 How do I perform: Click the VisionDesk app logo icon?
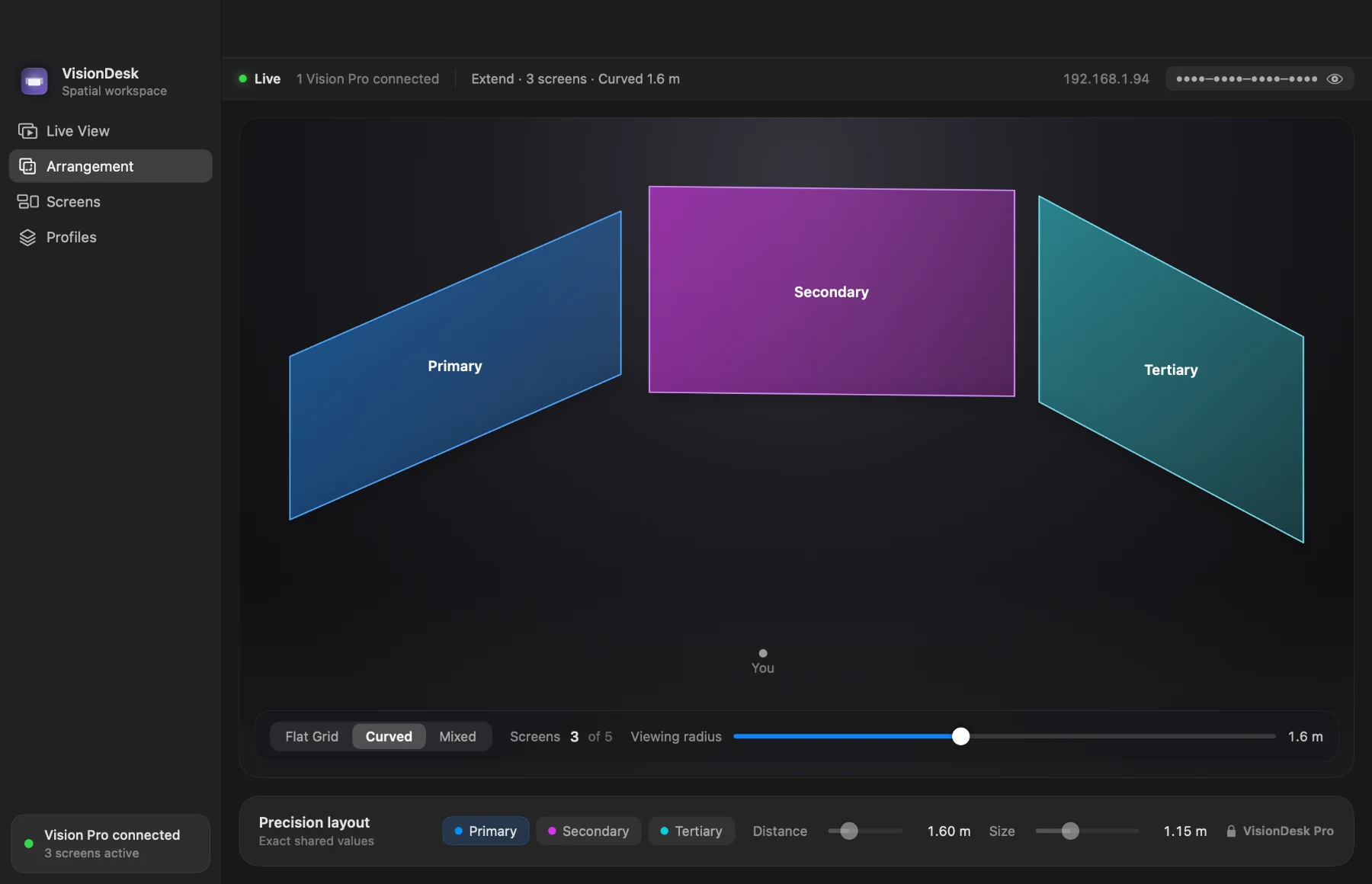click(34, 81)
